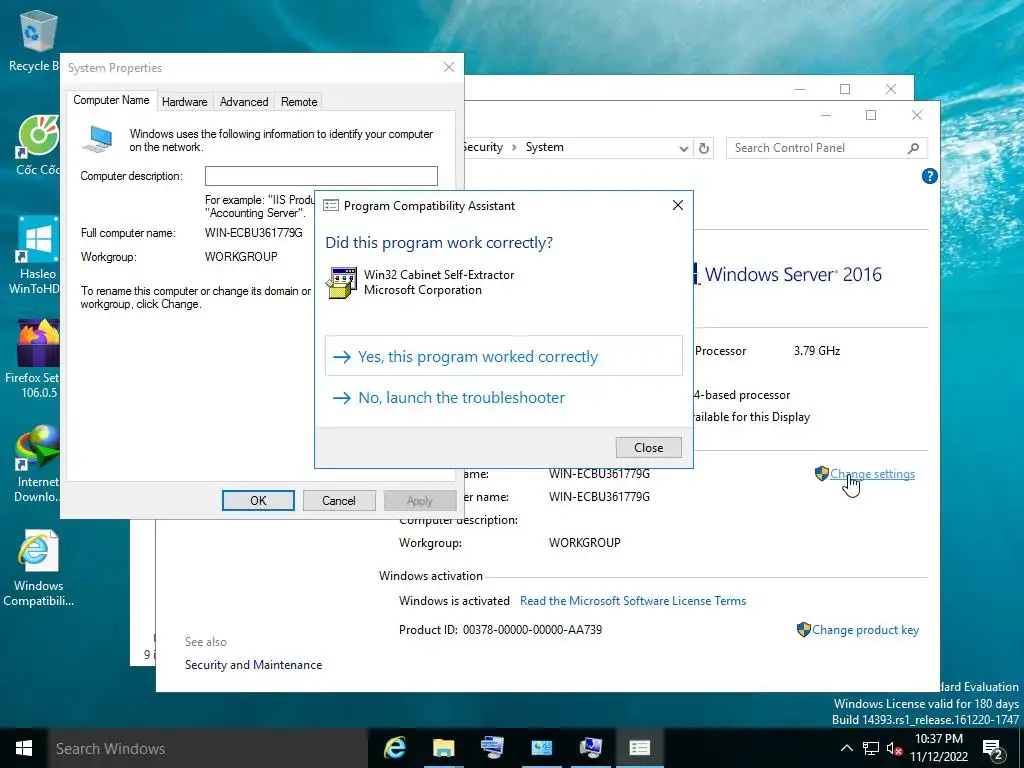1024x768 pixels.
Task: Open Security and Maintenance link
Action: click(253, 665)
